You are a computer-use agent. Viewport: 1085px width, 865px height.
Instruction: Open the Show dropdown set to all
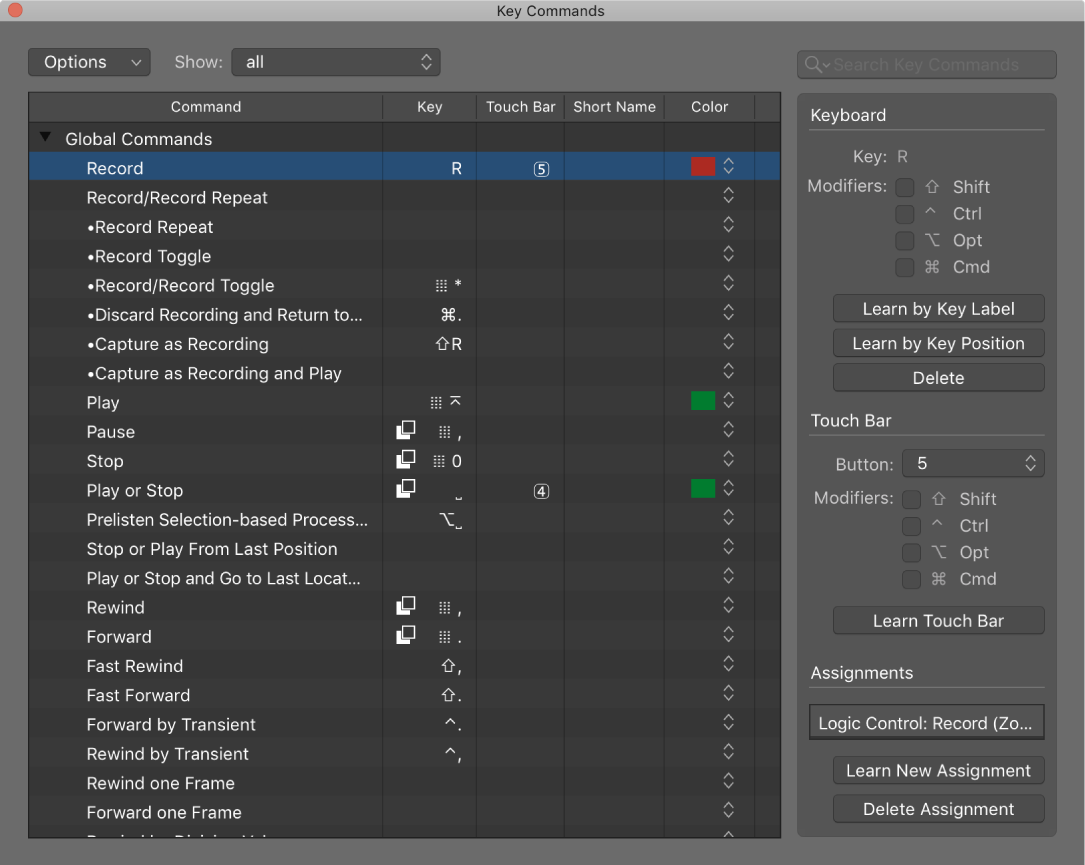336,61
